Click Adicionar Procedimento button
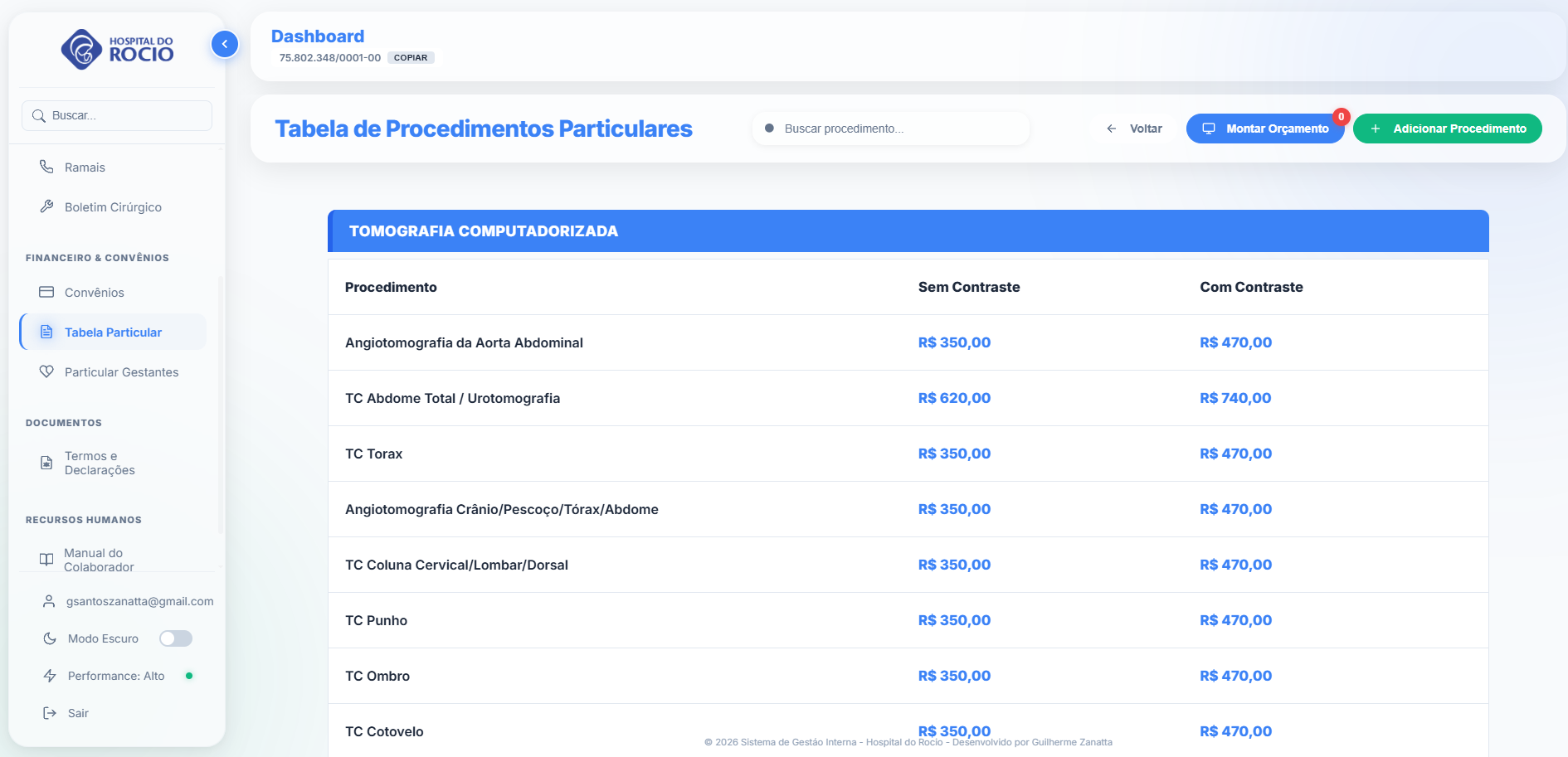The height and width of the screenshot is (757, 1568). (x=1448, y=129)
